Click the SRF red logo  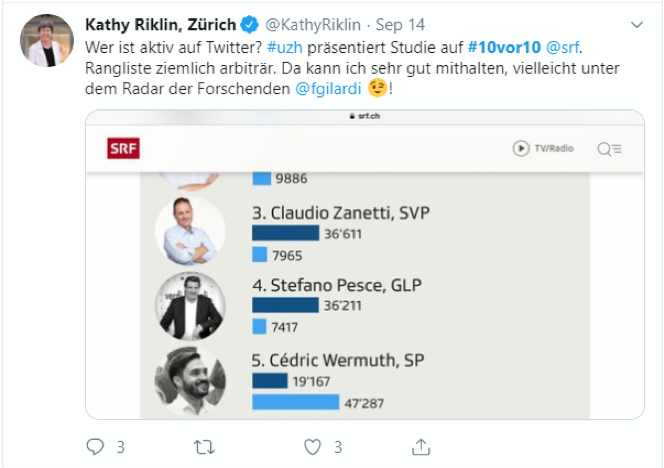point(123,149)
